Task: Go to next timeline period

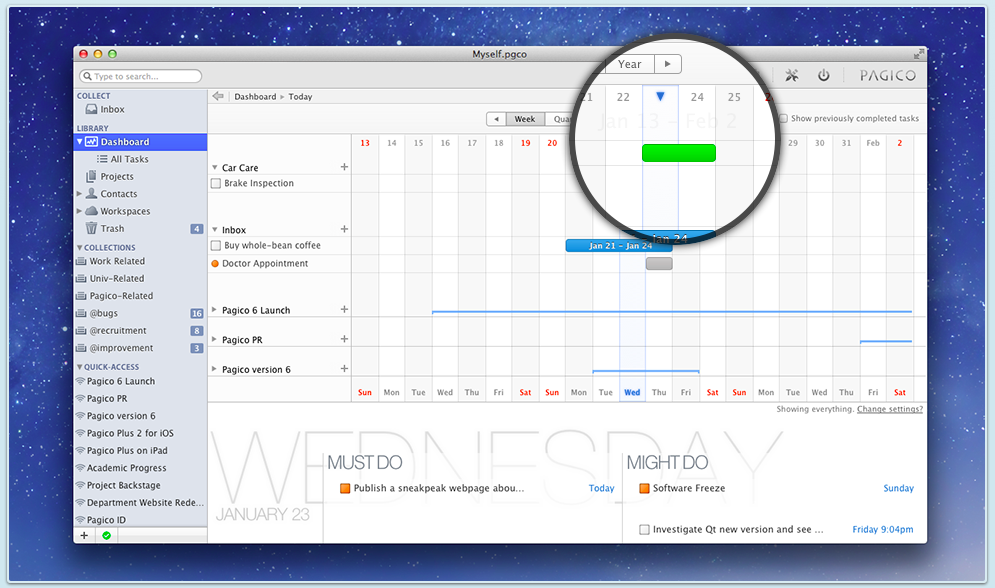Action: pos(668,64)
